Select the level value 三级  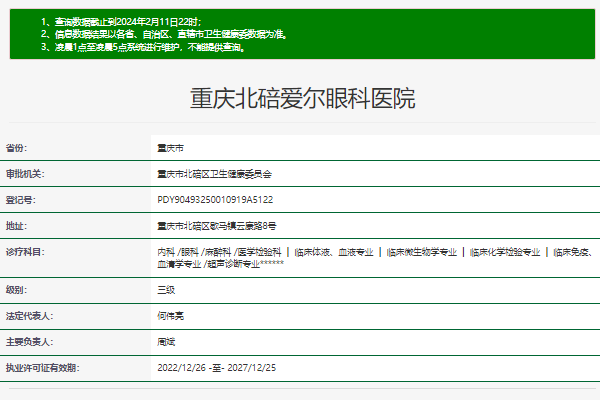(x=166, y=290)
